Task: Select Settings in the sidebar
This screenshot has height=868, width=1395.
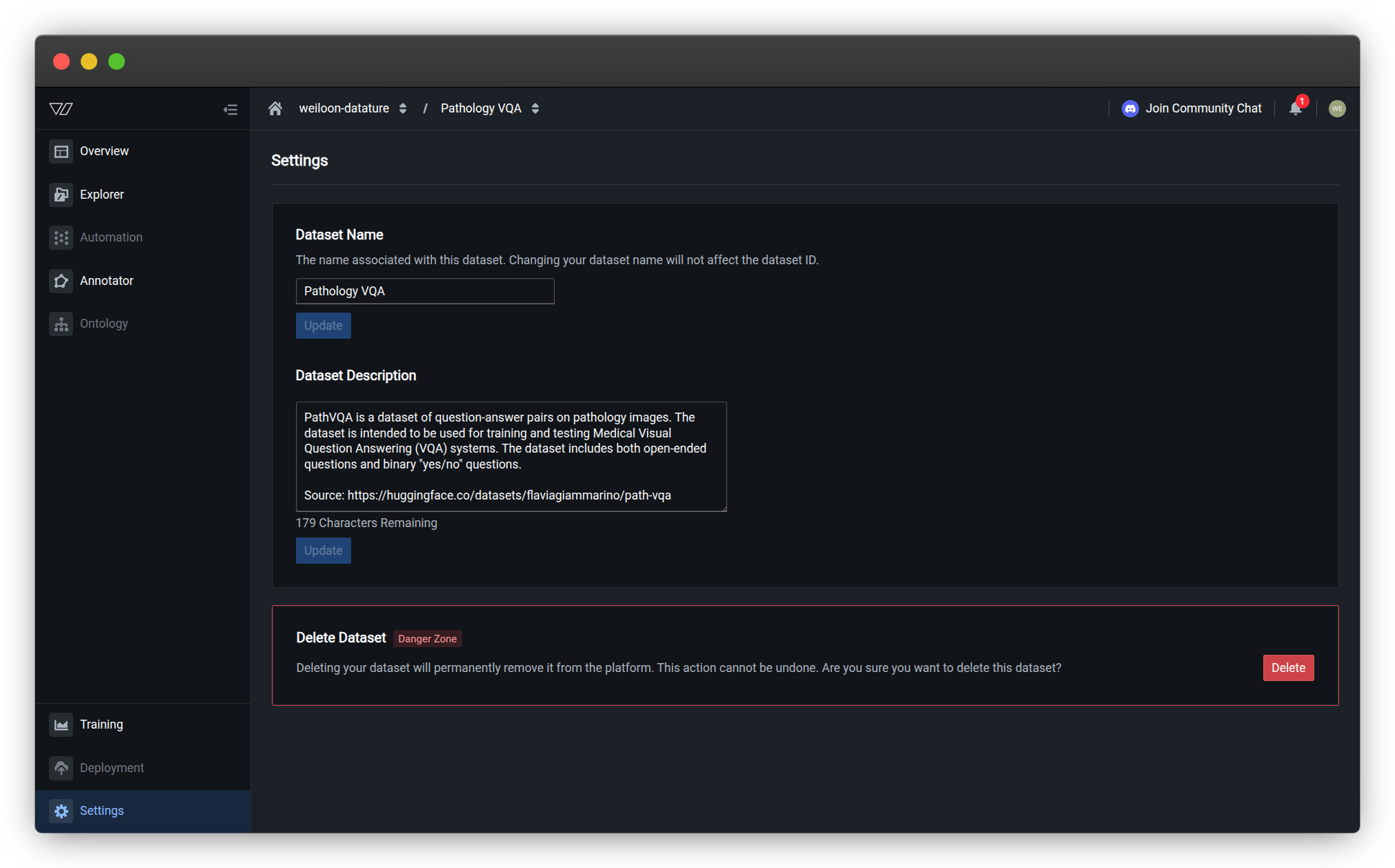Action: click(101, 811)
